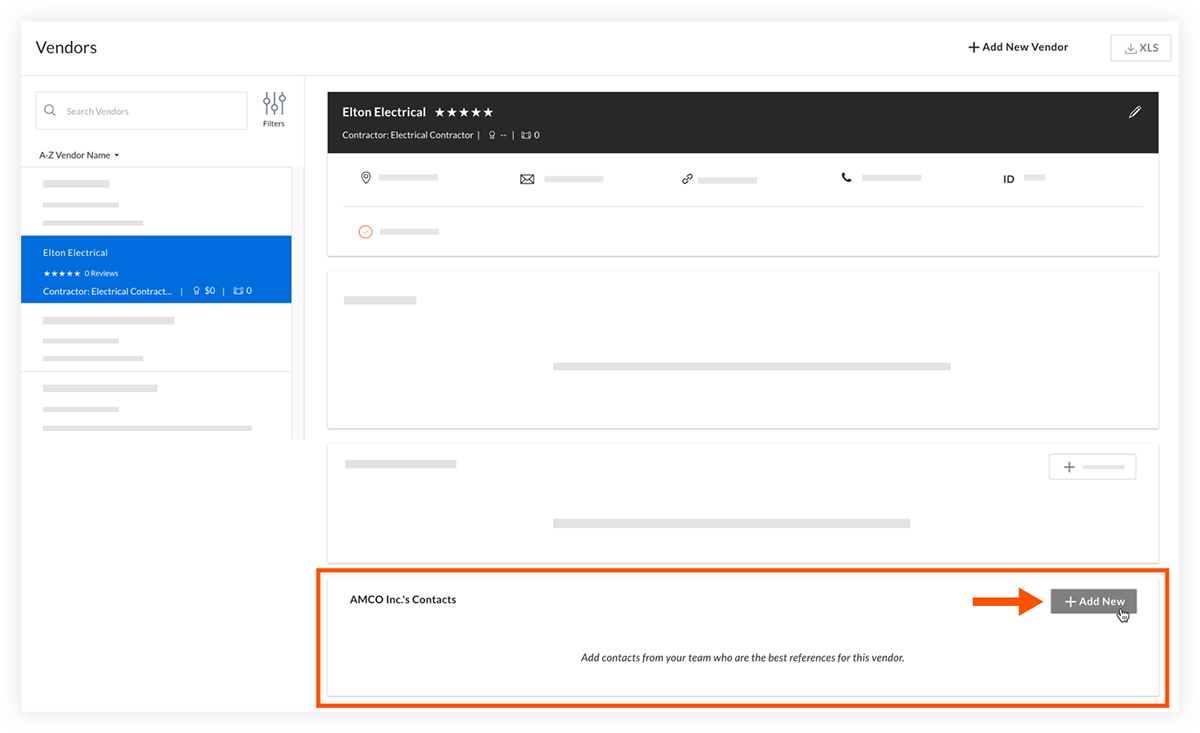Screen dimensions: 1200x733
Task: Click the website link icon in vendor details
Action: pyautogui.click(x=687, y=177)
